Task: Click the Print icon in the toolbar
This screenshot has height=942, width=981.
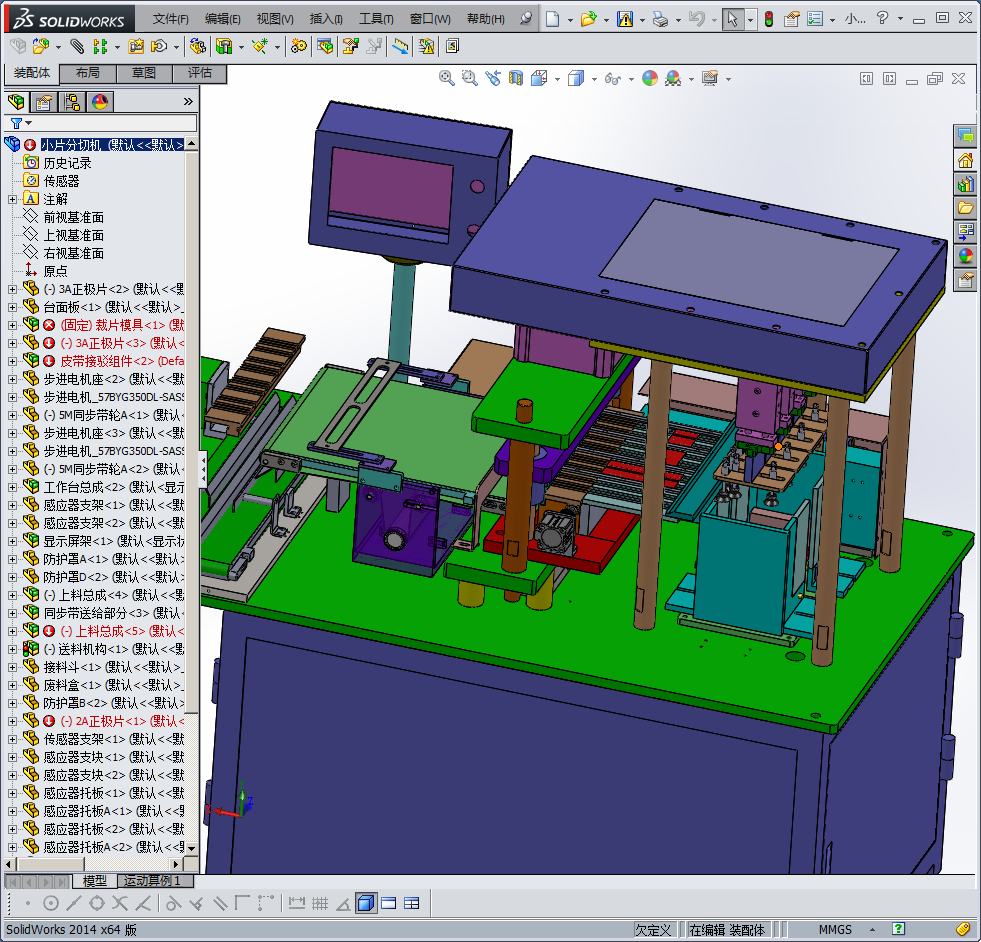Action: coord(660,19)
